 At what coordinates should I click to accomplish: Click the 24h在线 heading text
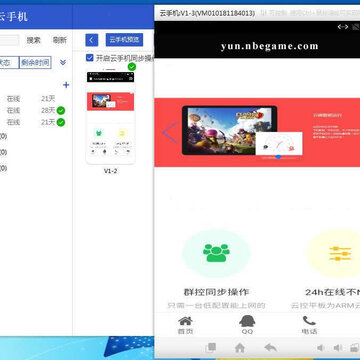[x=332, y=292]
